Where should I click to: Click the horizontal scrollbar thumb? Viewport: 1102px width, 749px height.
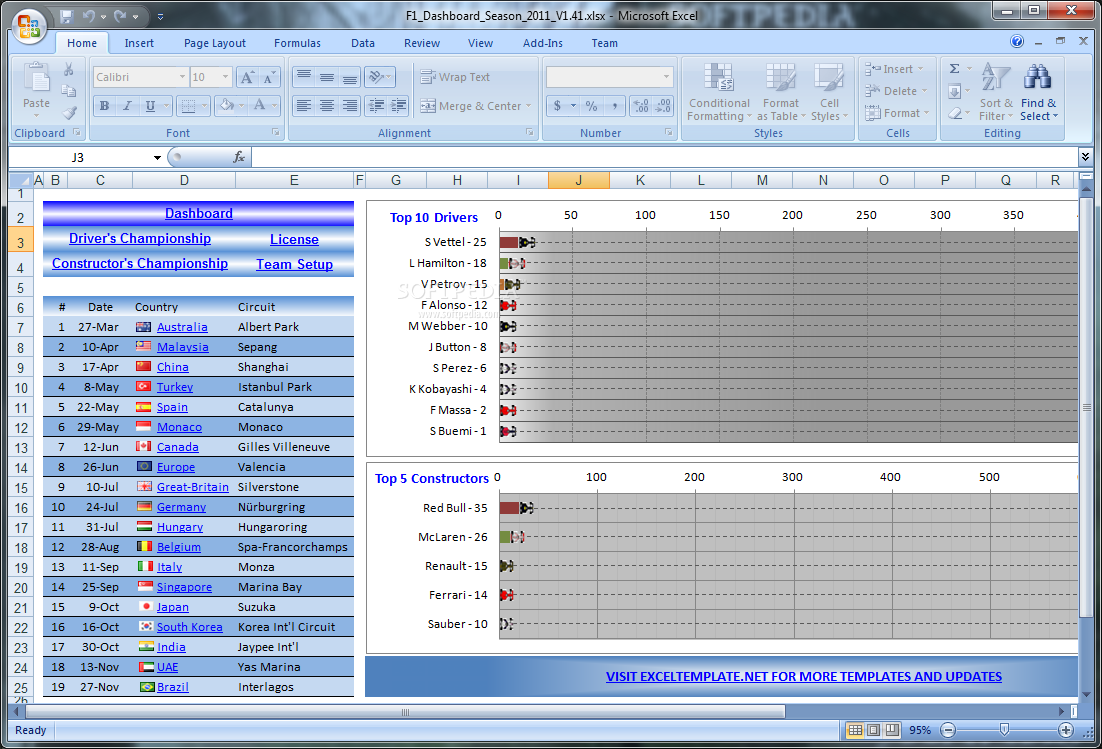tap(406, 712)
